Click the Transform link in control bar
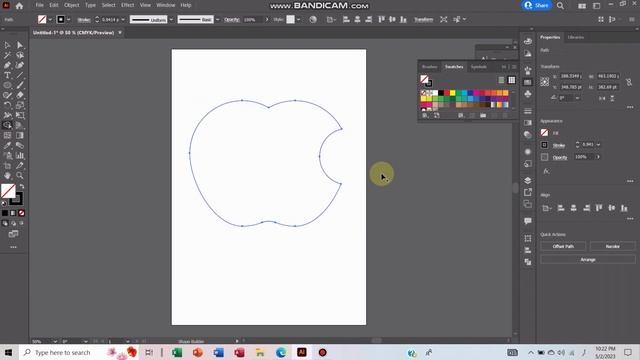This screenshot has width=640, height=360. (x=423, y=20)
